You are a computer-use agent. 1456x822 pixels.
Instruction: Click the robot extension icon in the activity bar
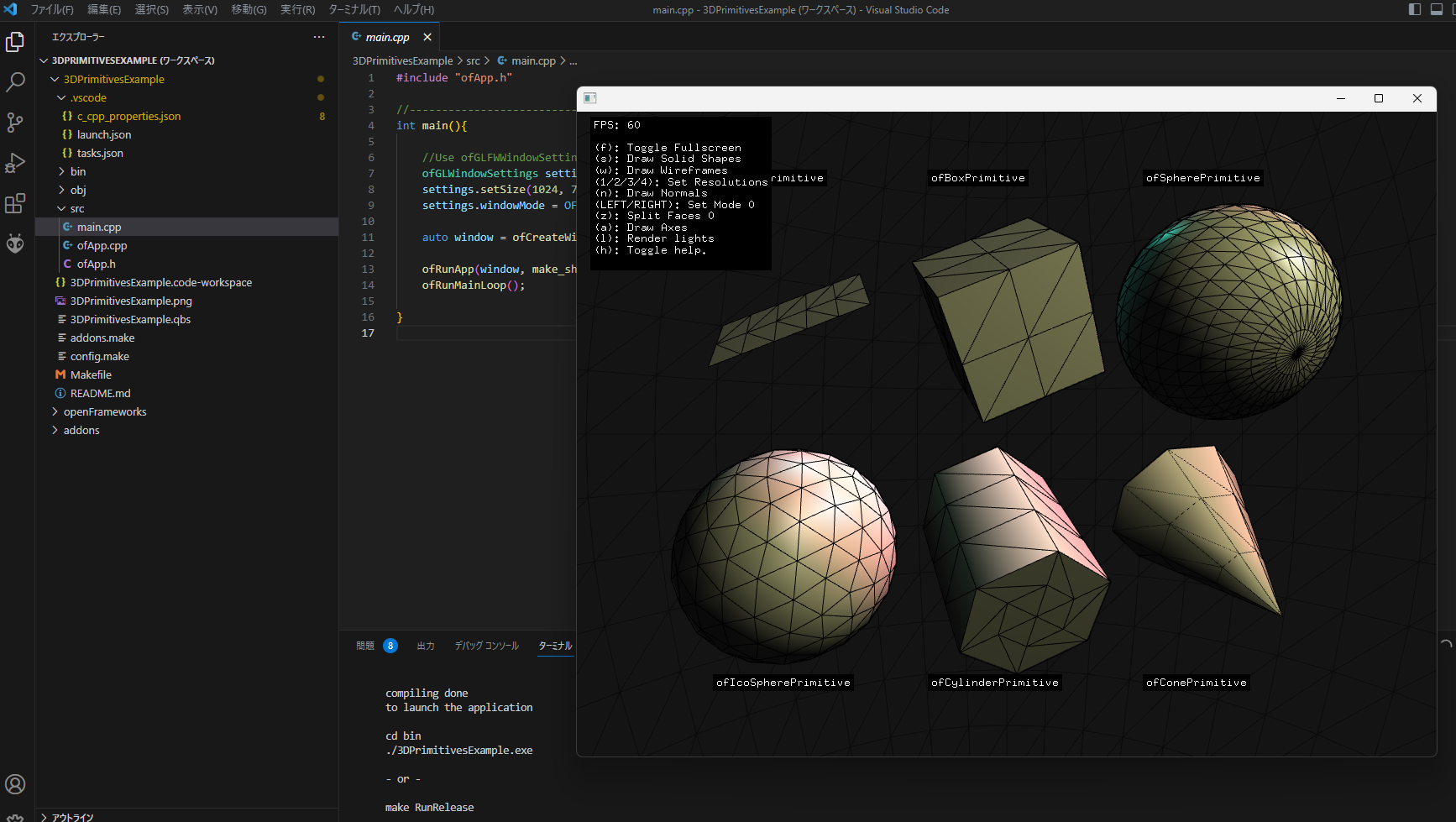(x=14, y=243)
